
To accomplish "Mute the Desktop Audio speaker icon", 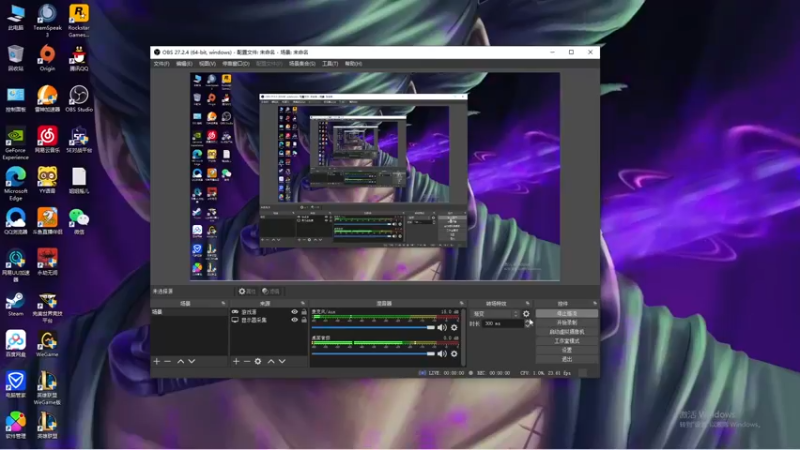I will pyautogui.click(x=442, y=354).
